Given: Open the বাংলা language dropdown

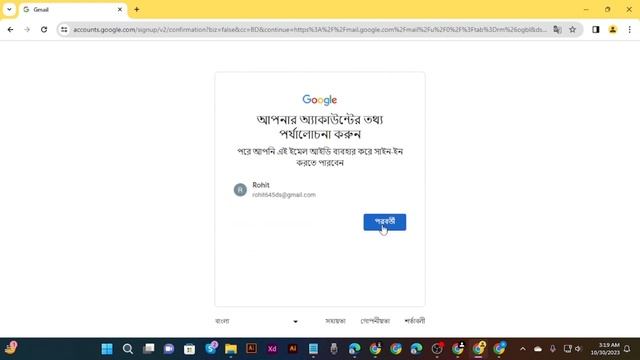Looking at the screenshot, I should (x=256, y=321).
